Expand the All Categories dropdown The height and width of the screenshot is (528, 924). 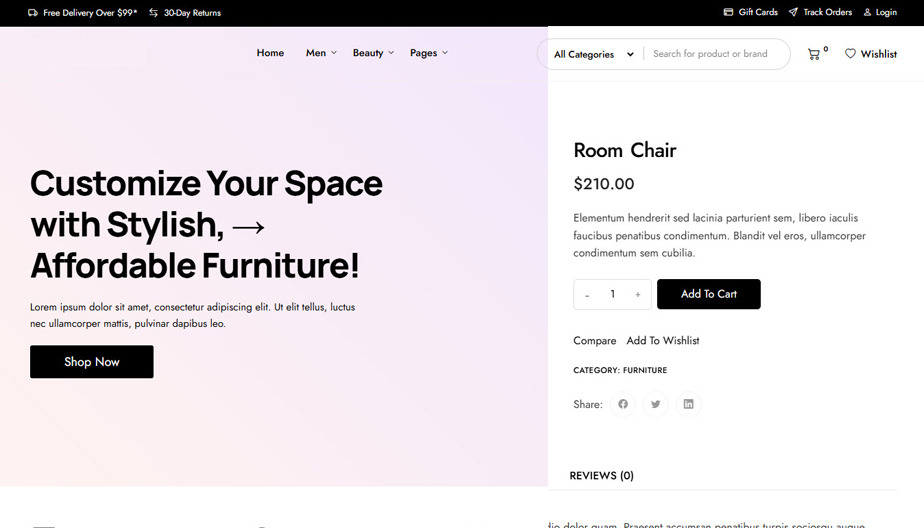(x=594, y=54)
